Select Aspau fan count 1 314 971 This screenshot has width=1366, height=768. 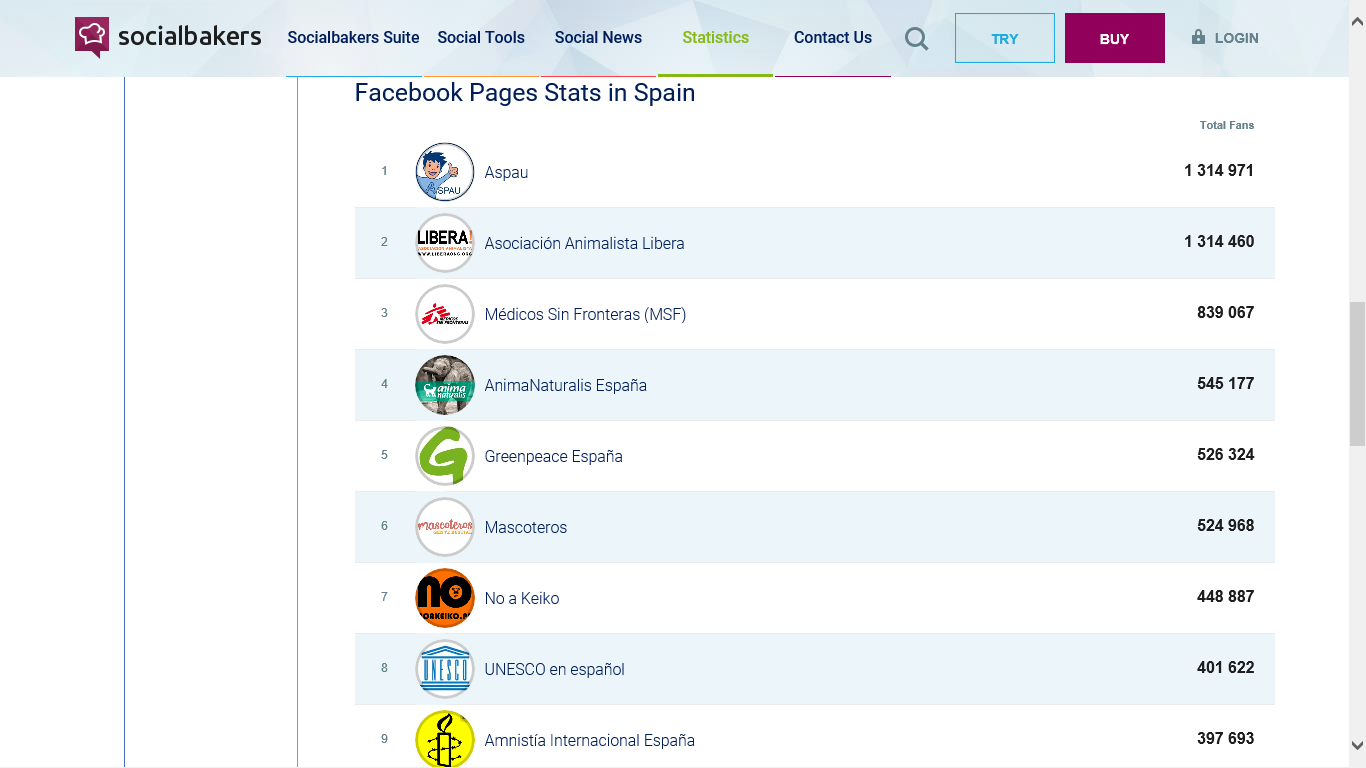pos(1219,170)
